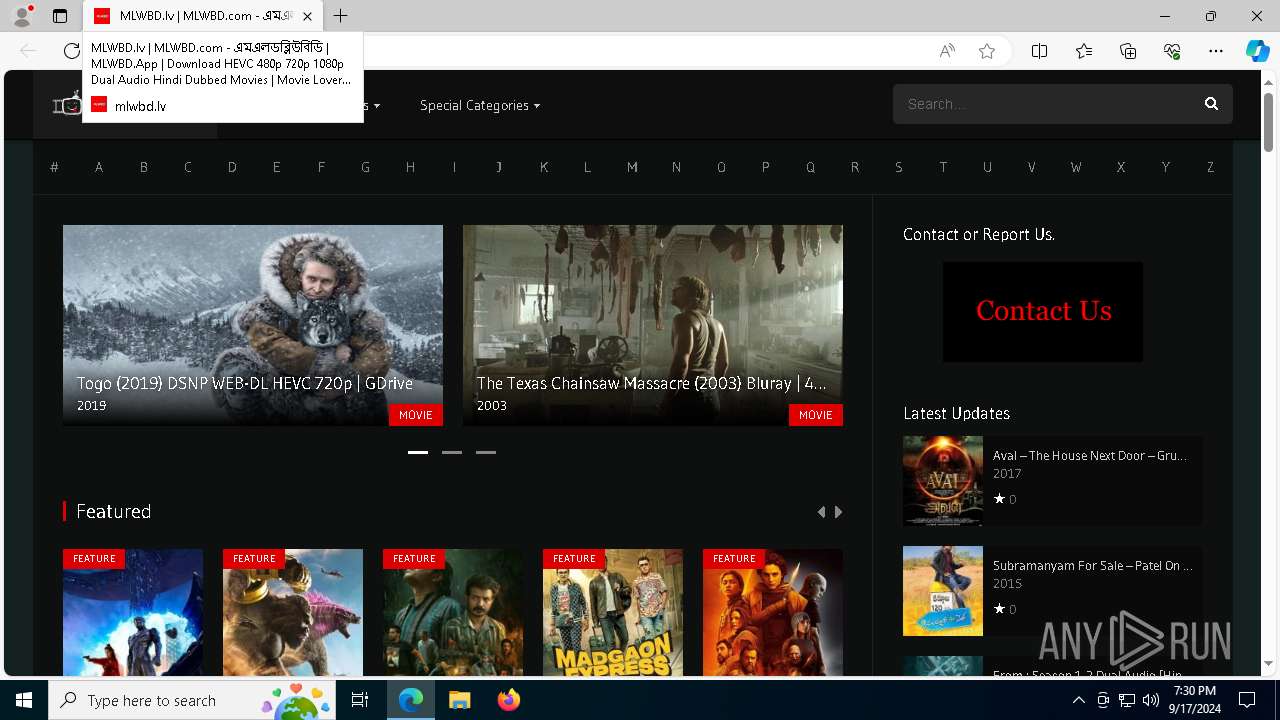This screenshot has width=1280, height=720.
Task: Click the Featured previous arrow
Action: [821, 512]
